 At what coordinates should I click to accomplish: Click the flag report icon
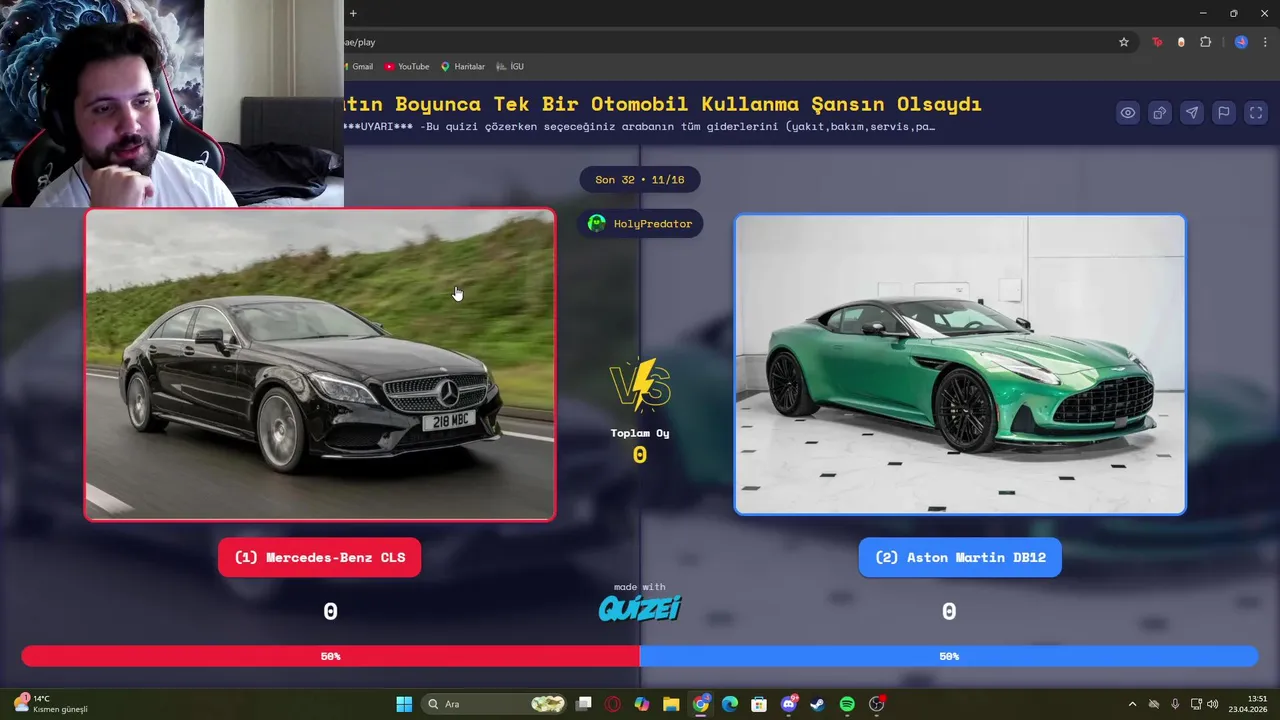(x=1224, y=113)
